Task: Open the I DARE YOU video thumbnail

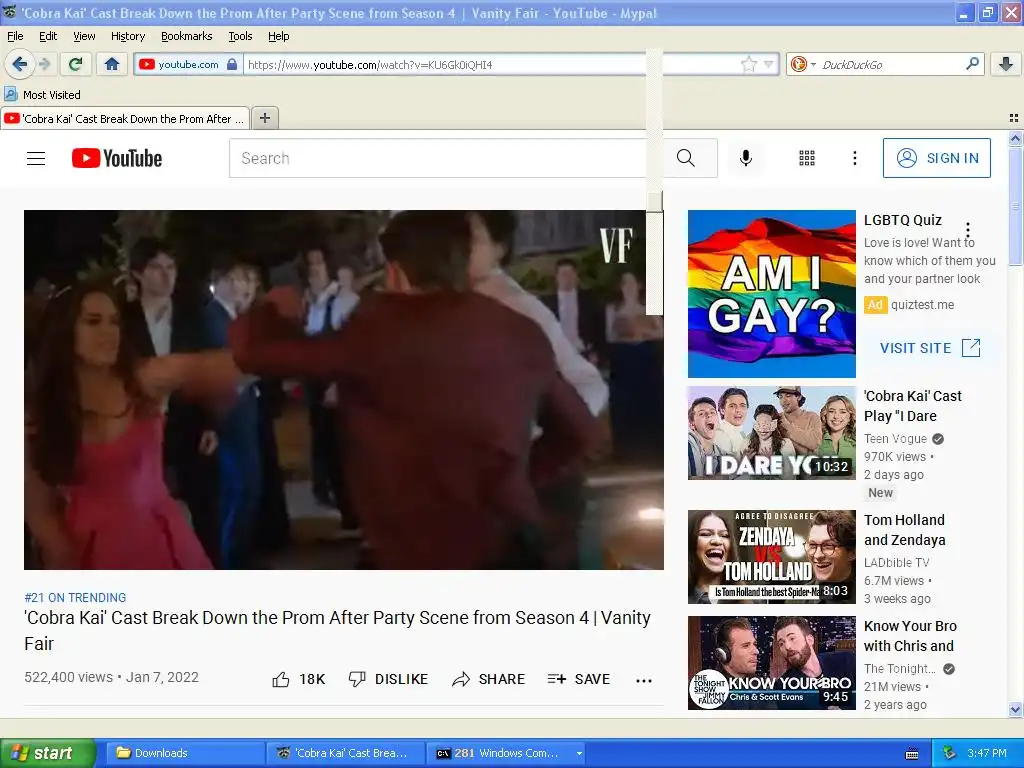Action: coord(771,433)
